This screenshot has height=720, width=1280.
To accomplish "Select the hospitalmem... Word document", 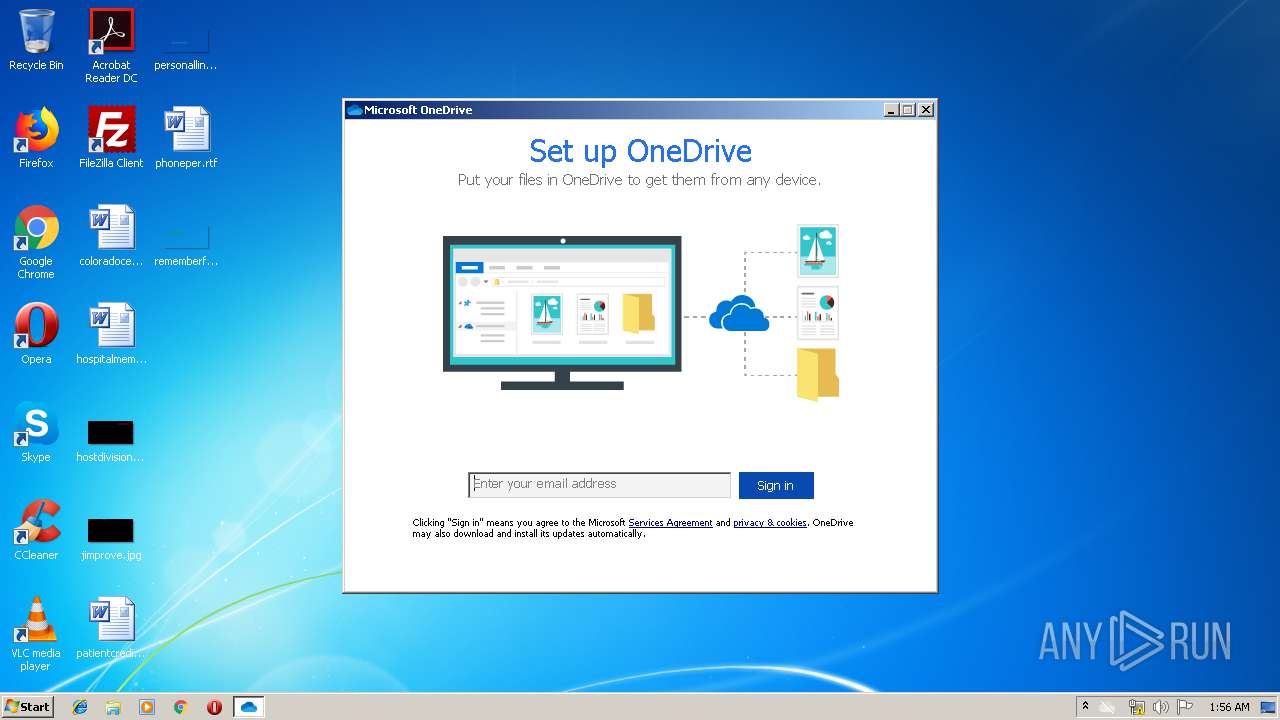I will pos(111,334).
